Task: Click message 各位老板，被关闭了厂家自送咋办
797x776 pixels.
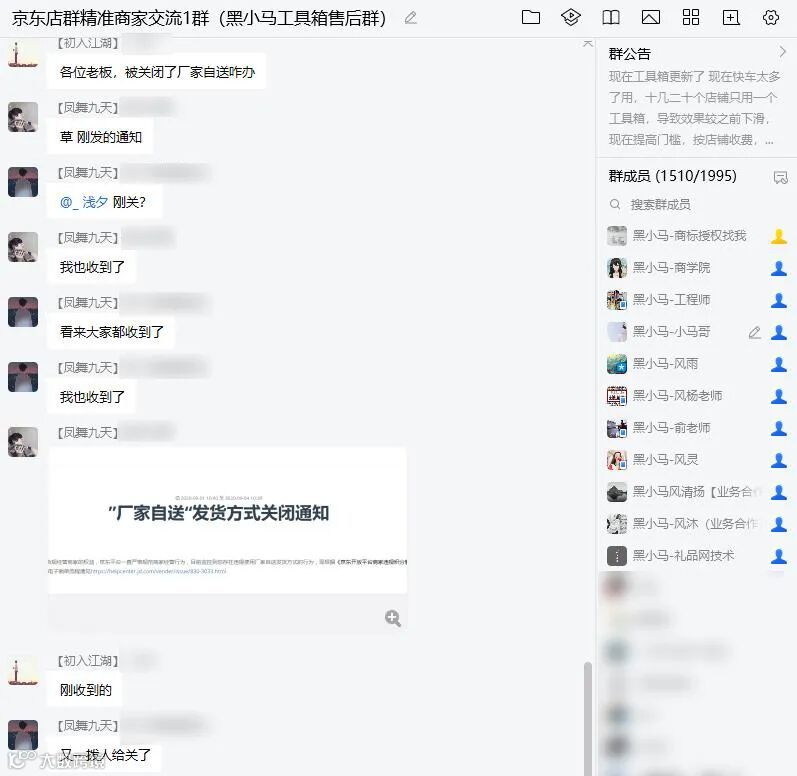Action: coord(157,72)
